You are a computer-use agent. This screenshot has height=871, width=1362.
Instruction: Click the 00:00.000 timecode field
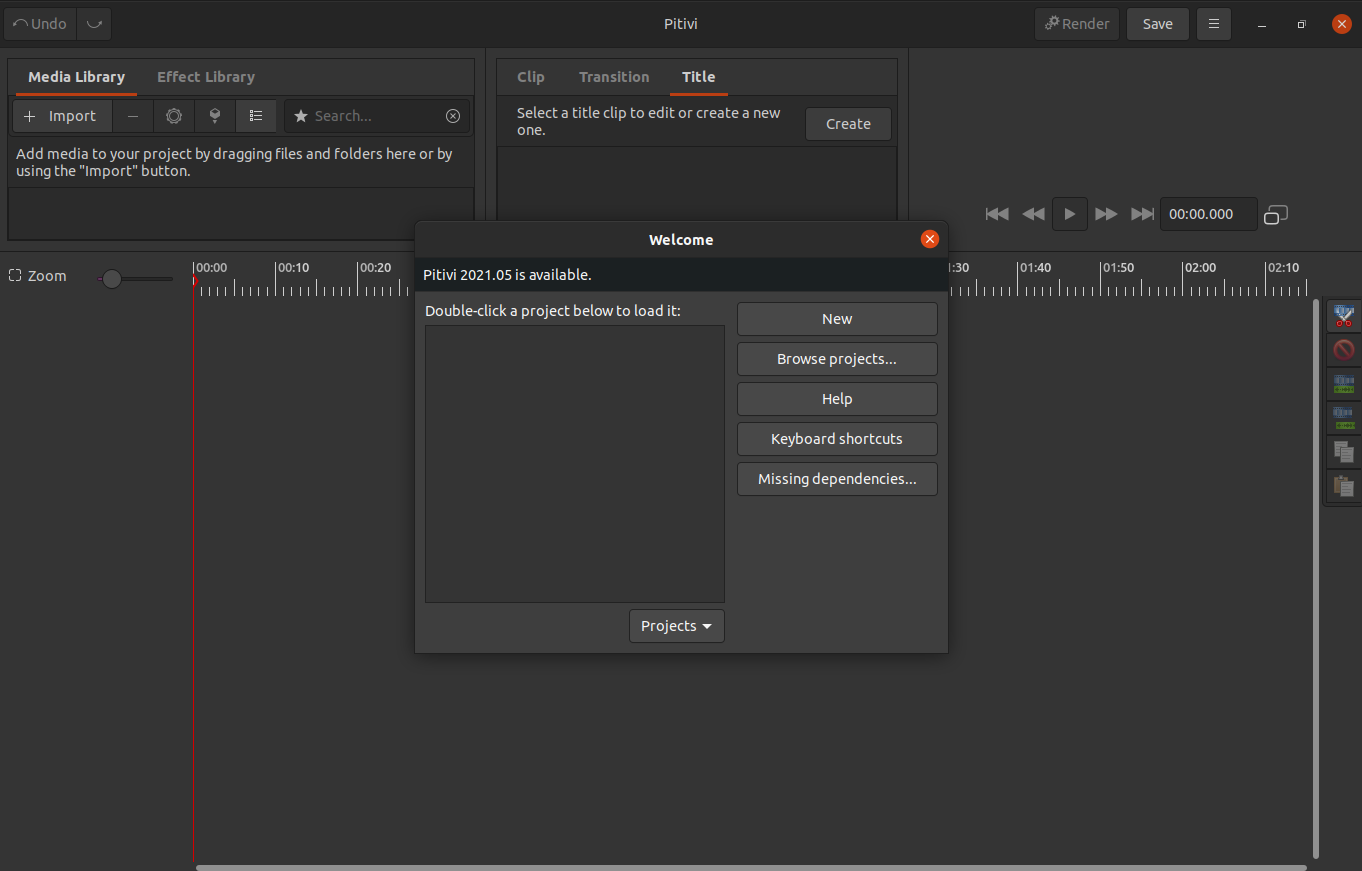1208,214
